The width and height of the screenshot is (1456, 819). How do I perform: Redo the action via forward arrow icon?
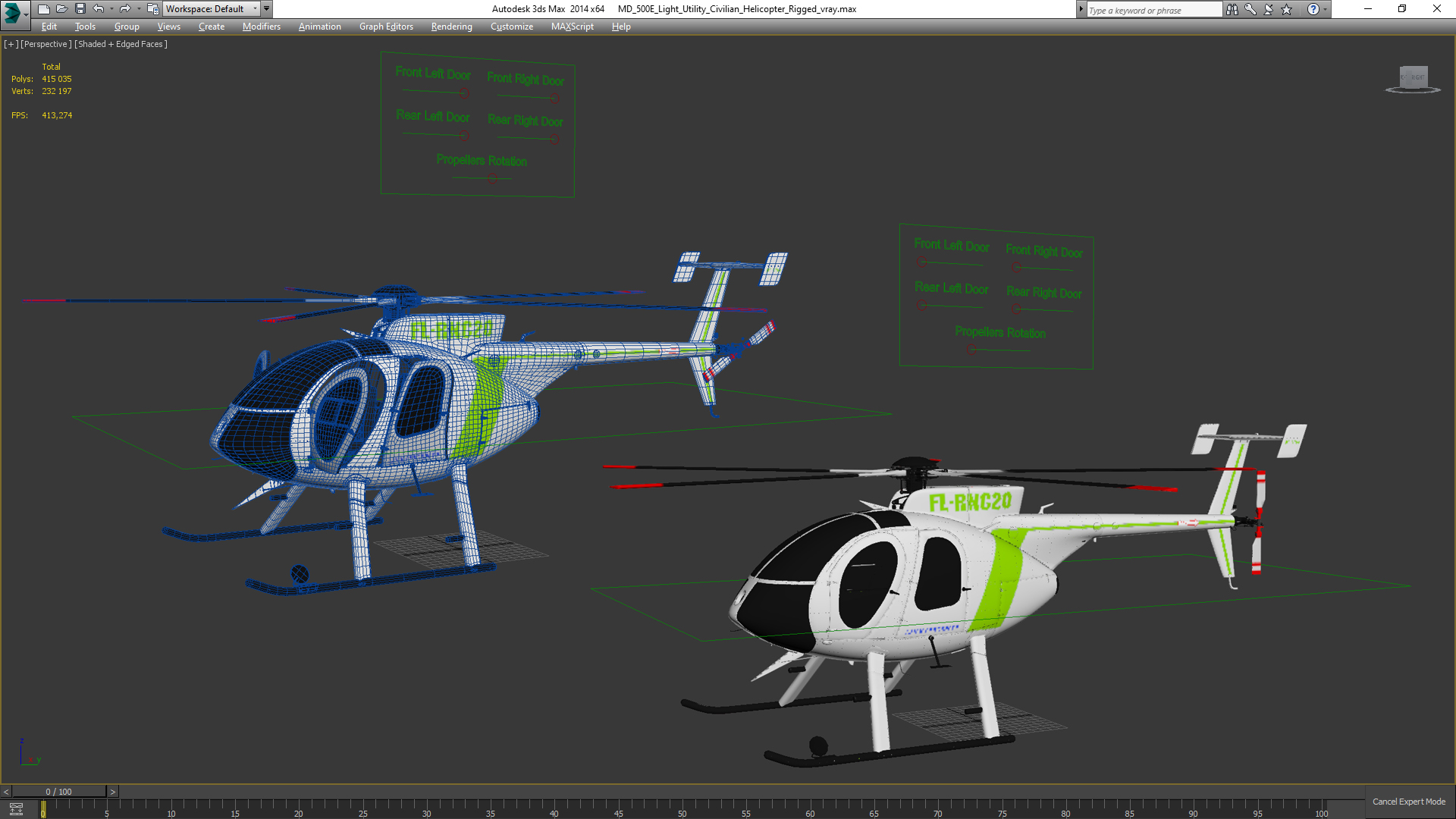(125, 9)
